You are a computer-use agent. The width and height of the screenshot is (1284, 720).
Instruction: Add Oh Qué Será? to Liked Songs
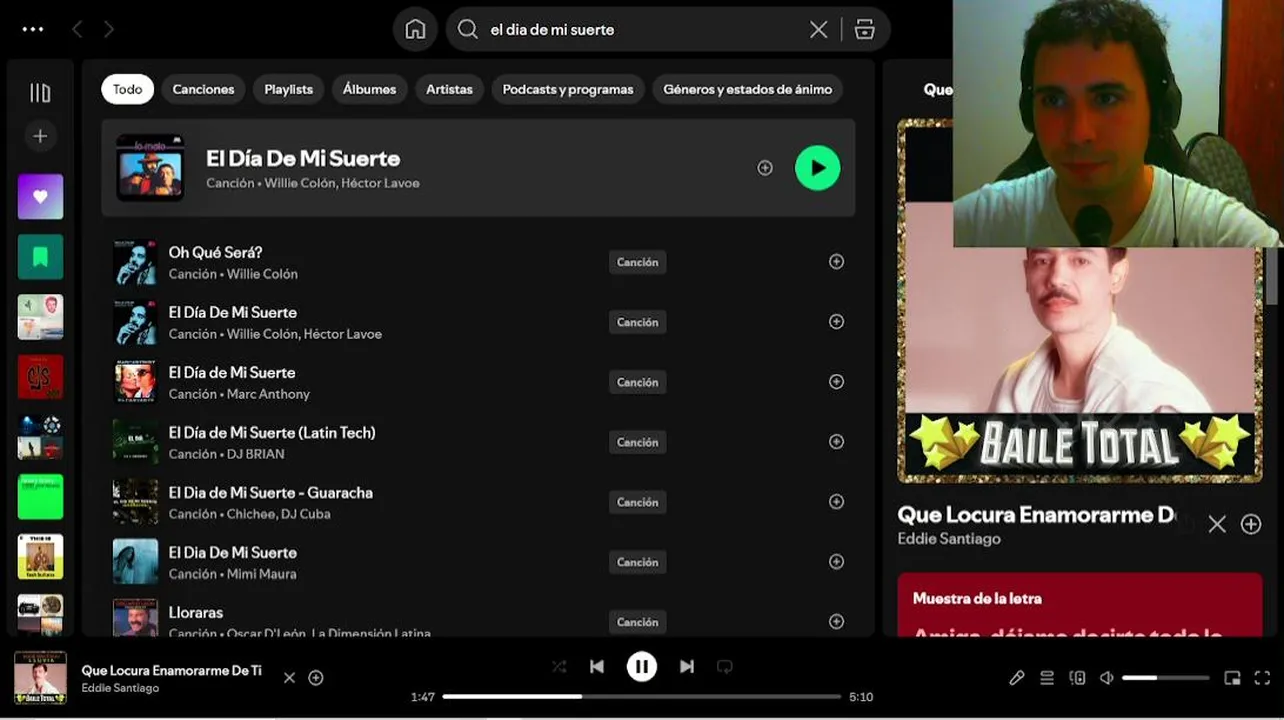click(837, 262)
